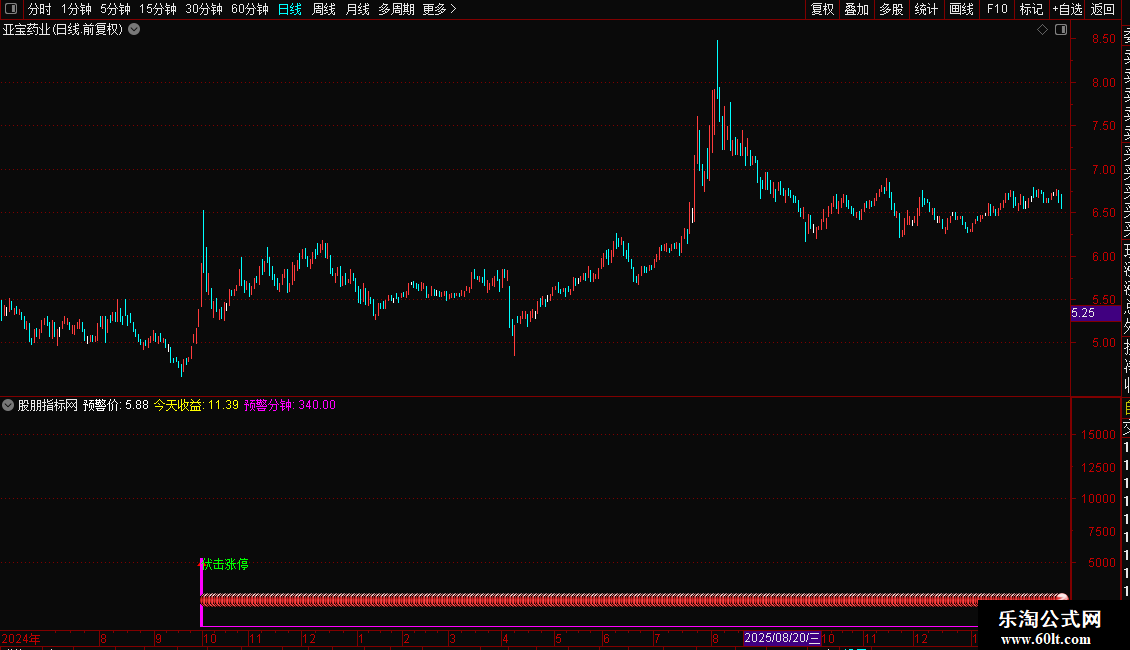Open 复权 adjustment options
The height and width of the screenshot is (650, 1130).
click(822, 9)
